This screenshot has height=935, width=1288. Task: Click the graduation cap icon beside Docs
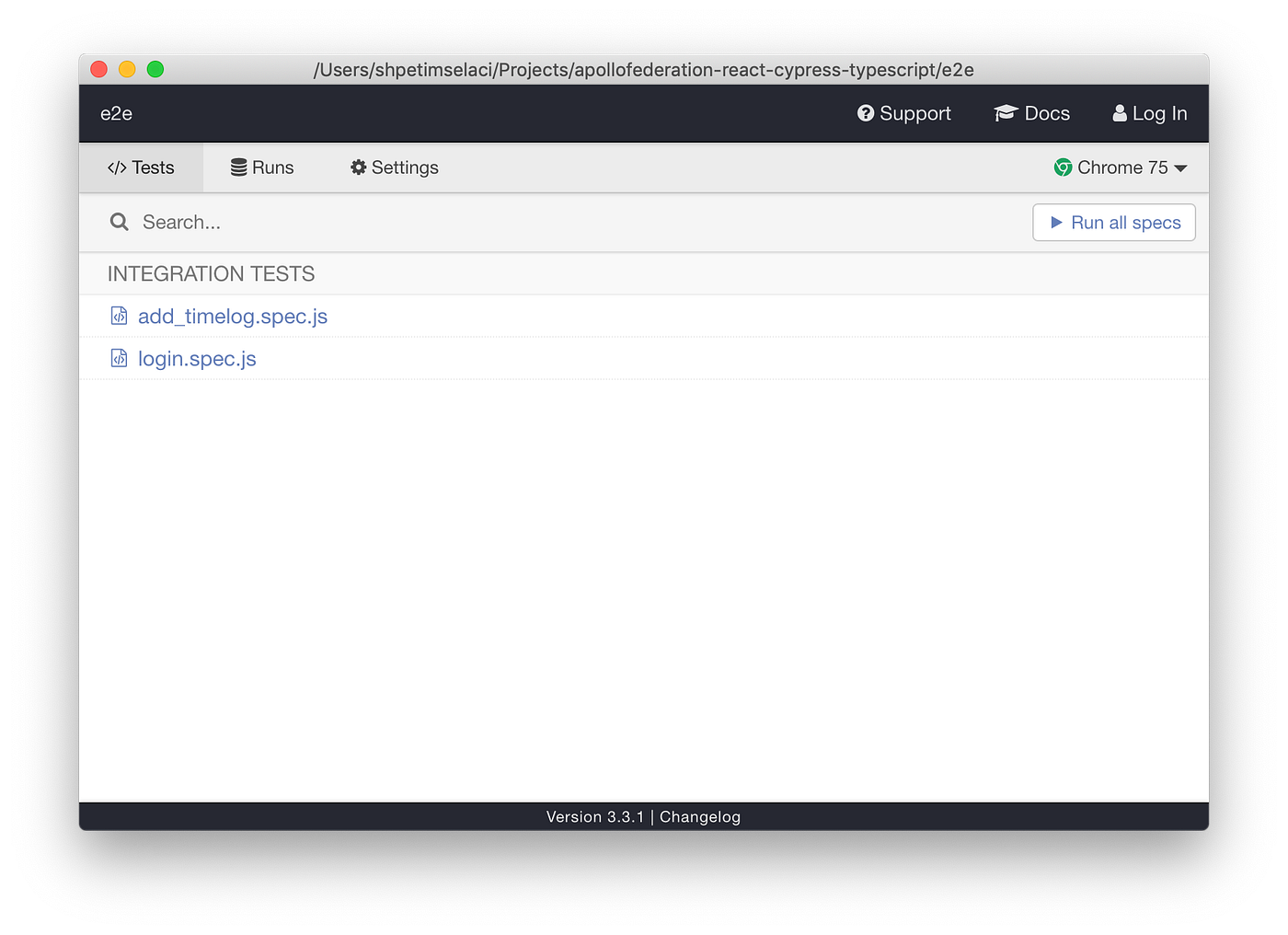[x=1006, y=113]
